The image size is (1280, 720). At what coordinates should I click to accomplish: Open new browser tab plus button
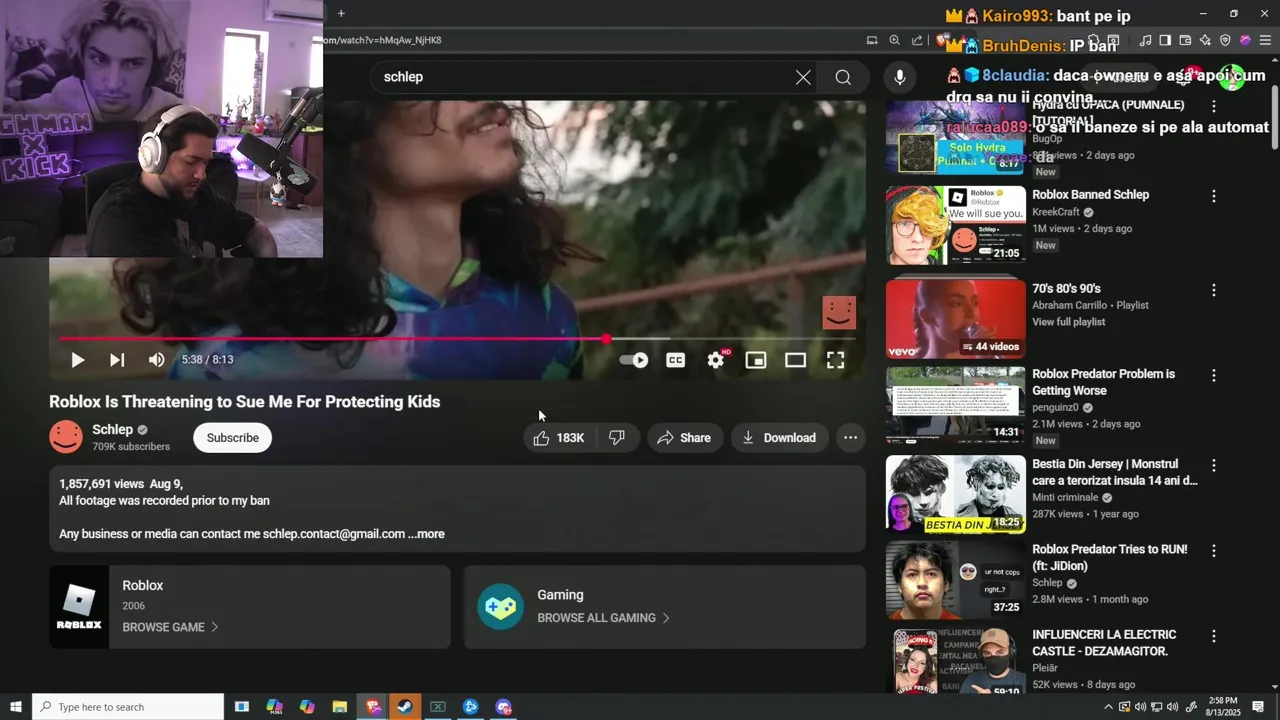pyautogui.click(x=341, y=14)
